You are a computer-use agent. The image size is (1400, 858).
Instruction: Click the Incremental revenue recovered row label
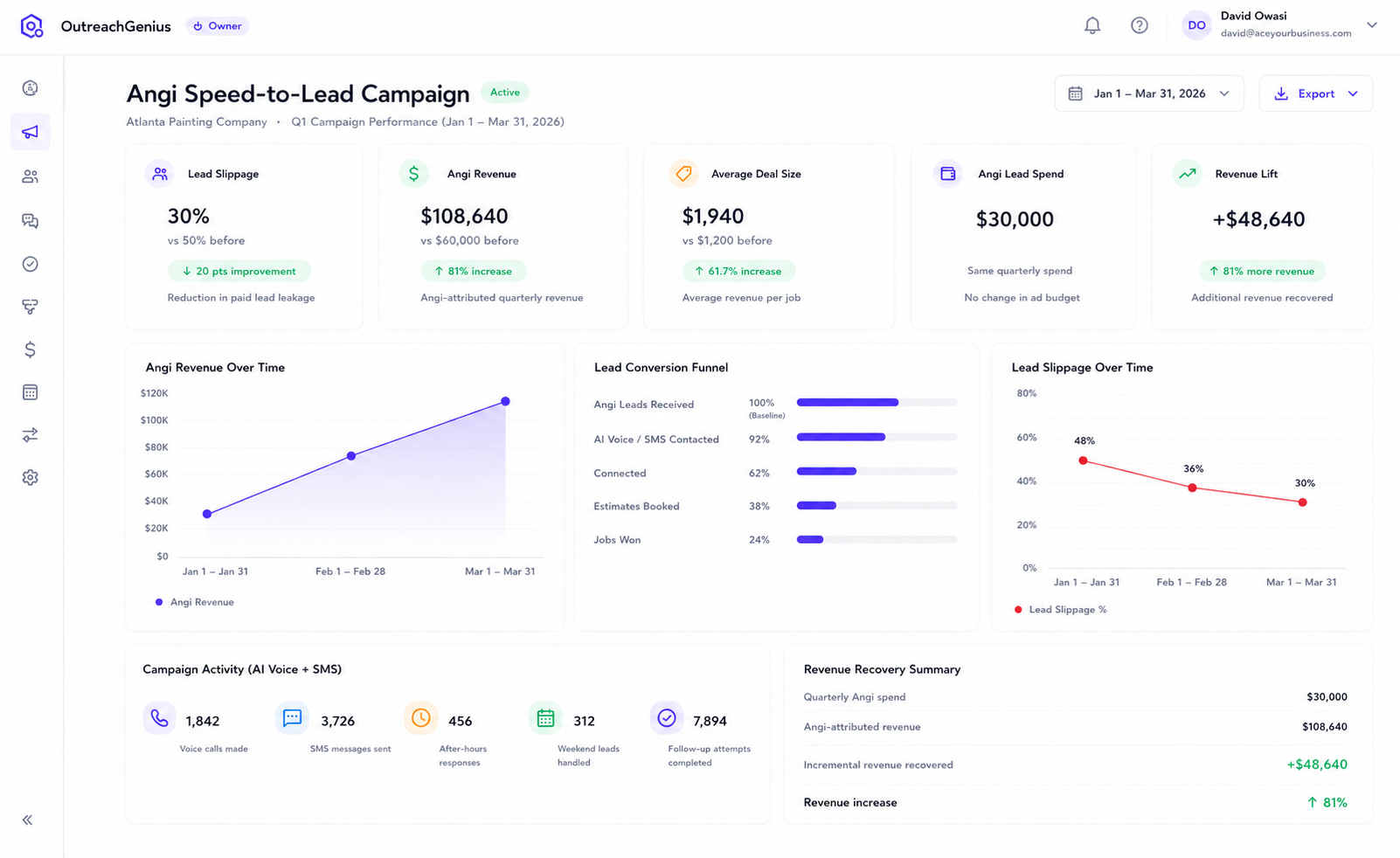(878, 765)
